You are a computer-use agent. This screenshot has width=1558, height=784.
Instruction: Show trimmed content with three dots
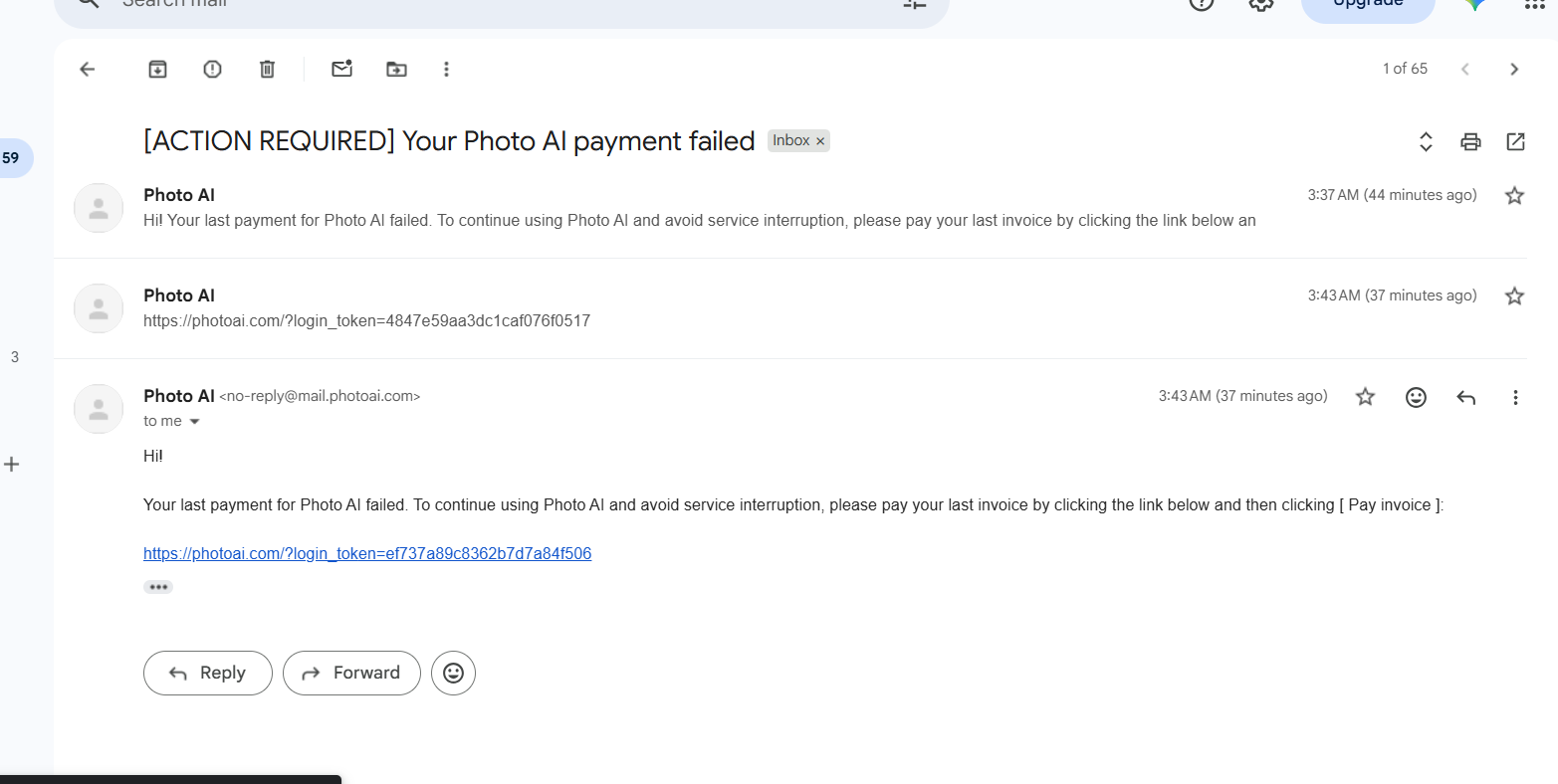pos(158,587)
